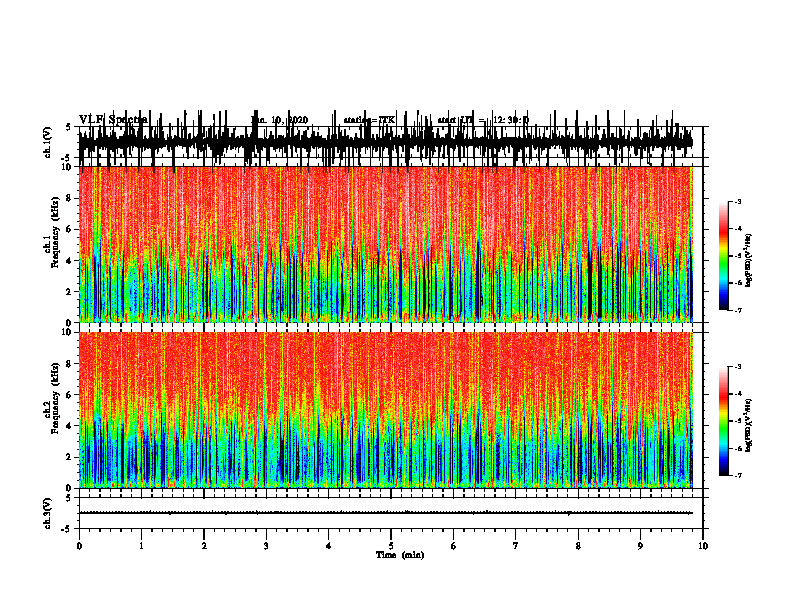Click the '8' minute tick on the time axis

(578, 546)
